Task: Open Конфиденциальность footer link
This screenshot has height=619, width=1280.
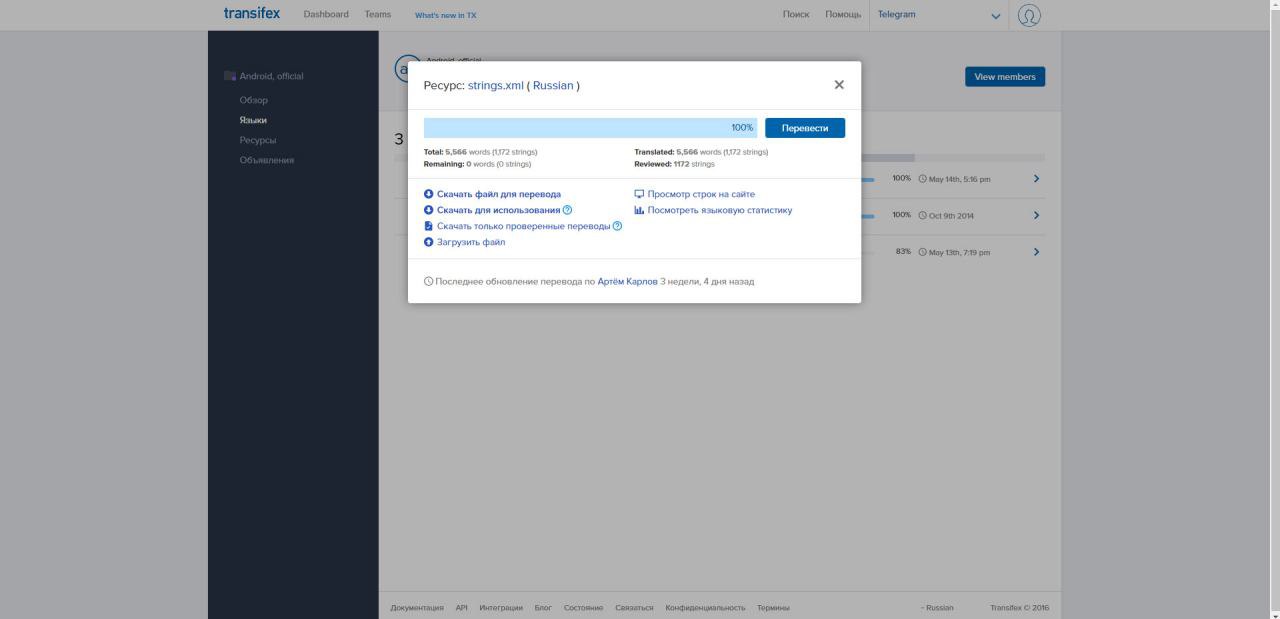Action: tap(705, 608)
